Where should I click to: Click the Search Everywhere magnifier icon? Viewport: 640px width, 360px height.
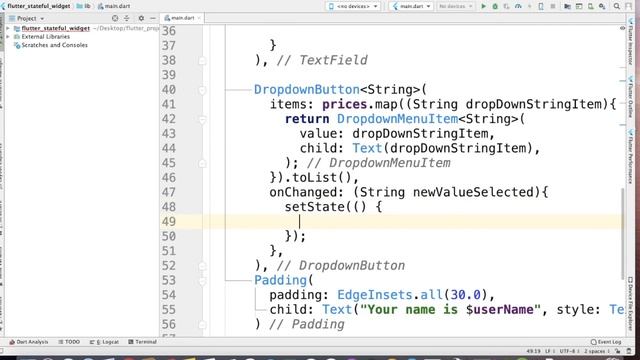[x=617, y=6]
